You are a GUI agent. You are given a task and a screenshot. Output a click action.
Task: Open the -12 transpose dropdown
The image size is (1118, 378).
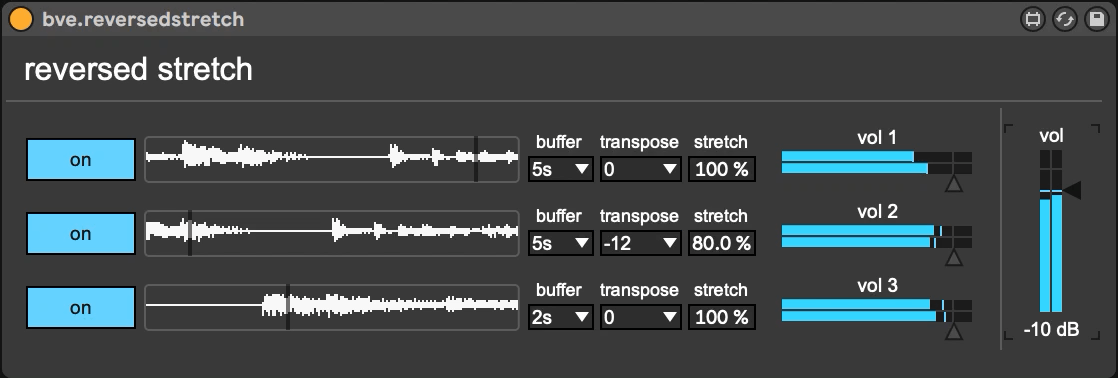(640, 243)
